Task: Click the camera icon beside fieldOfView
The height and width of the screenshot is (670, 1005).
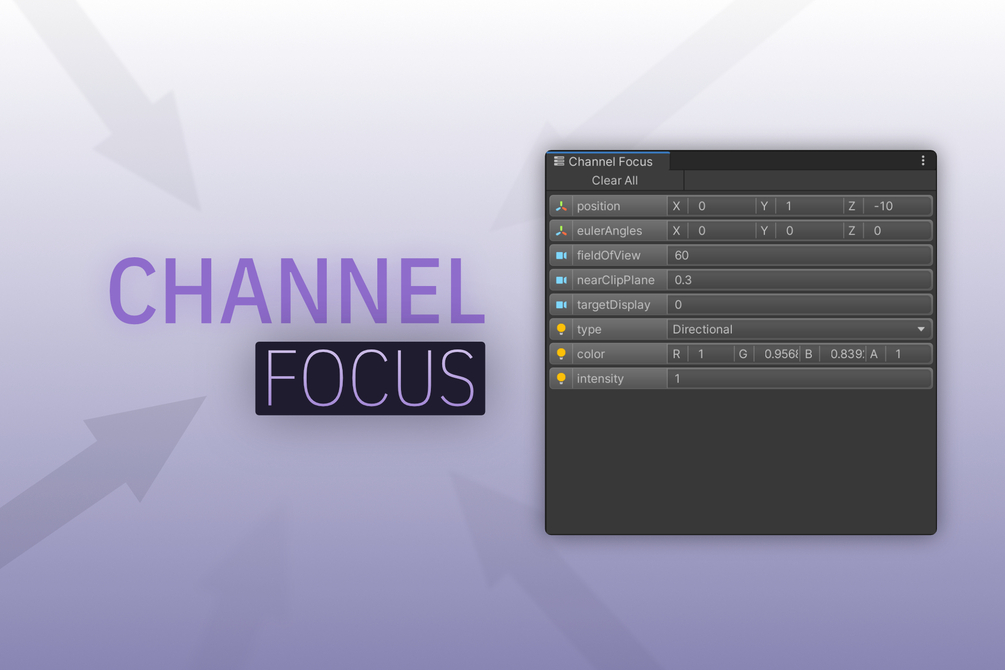Action: [561, 255]
